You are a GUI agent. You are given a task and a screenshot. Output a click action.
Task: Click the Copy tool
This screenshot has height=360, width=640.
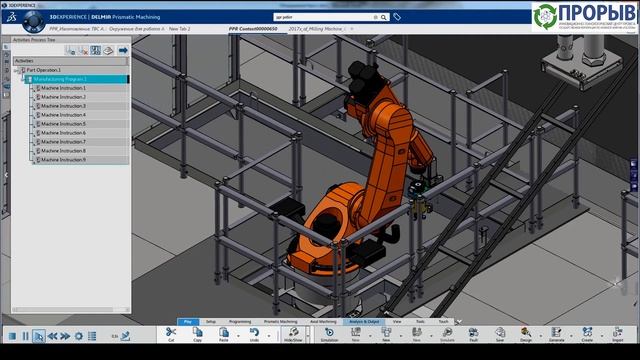[x=198, y=334]
